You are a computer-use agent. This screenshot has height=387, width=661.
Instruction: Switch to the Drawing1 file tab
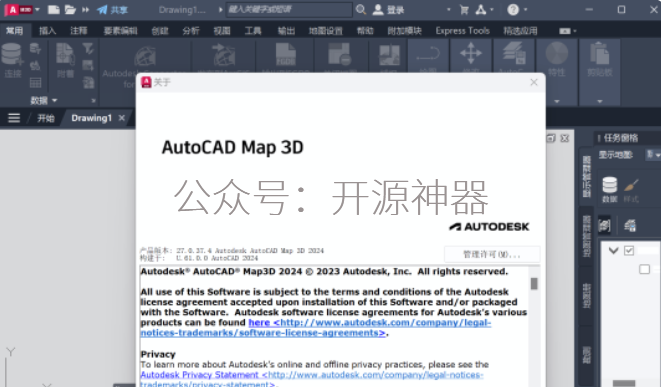[x=91, y=118]
